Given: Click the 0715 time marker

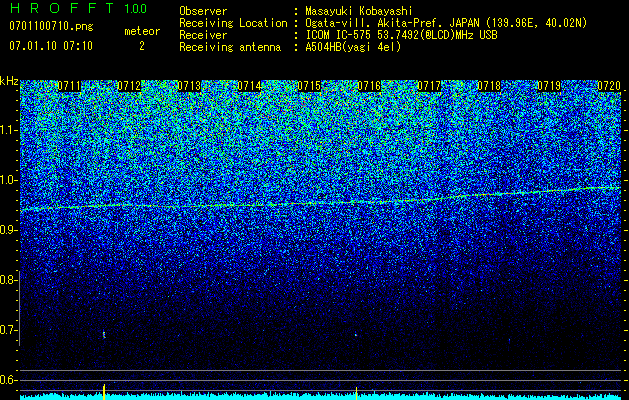Looking at the screenshot, I should click(x=309, y=86).
